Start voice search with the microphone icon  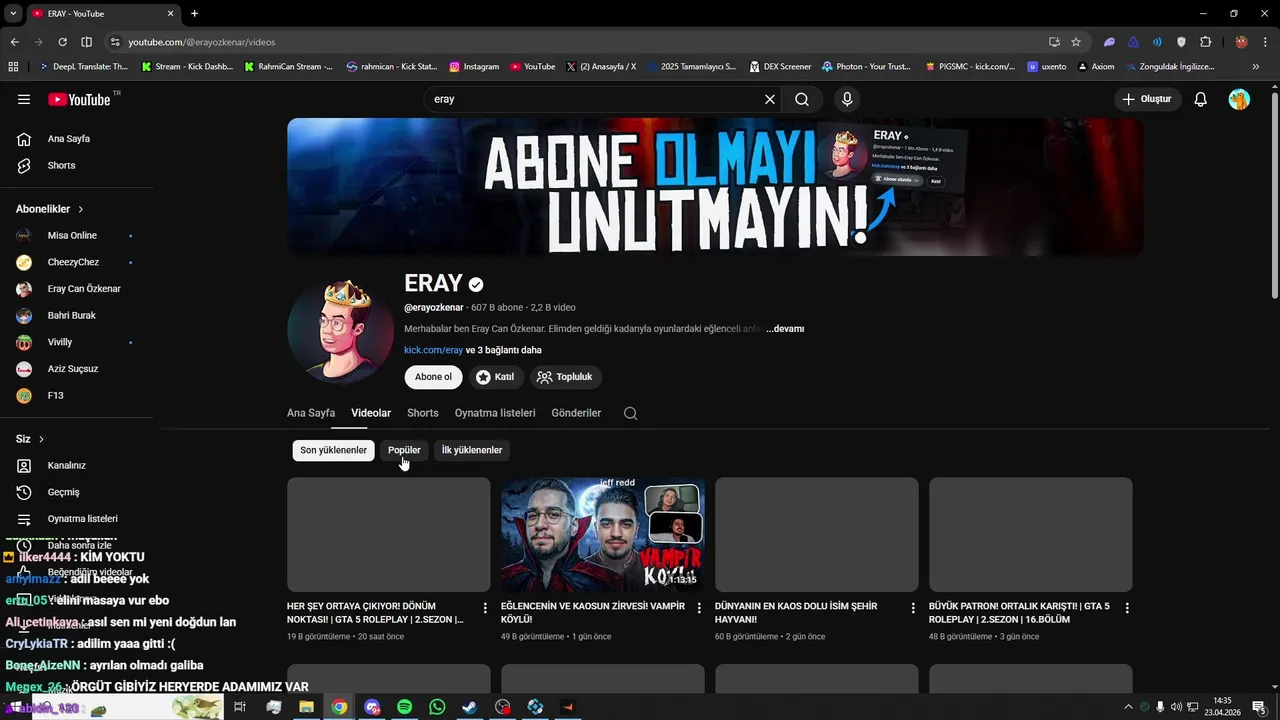tap(847, 99)
